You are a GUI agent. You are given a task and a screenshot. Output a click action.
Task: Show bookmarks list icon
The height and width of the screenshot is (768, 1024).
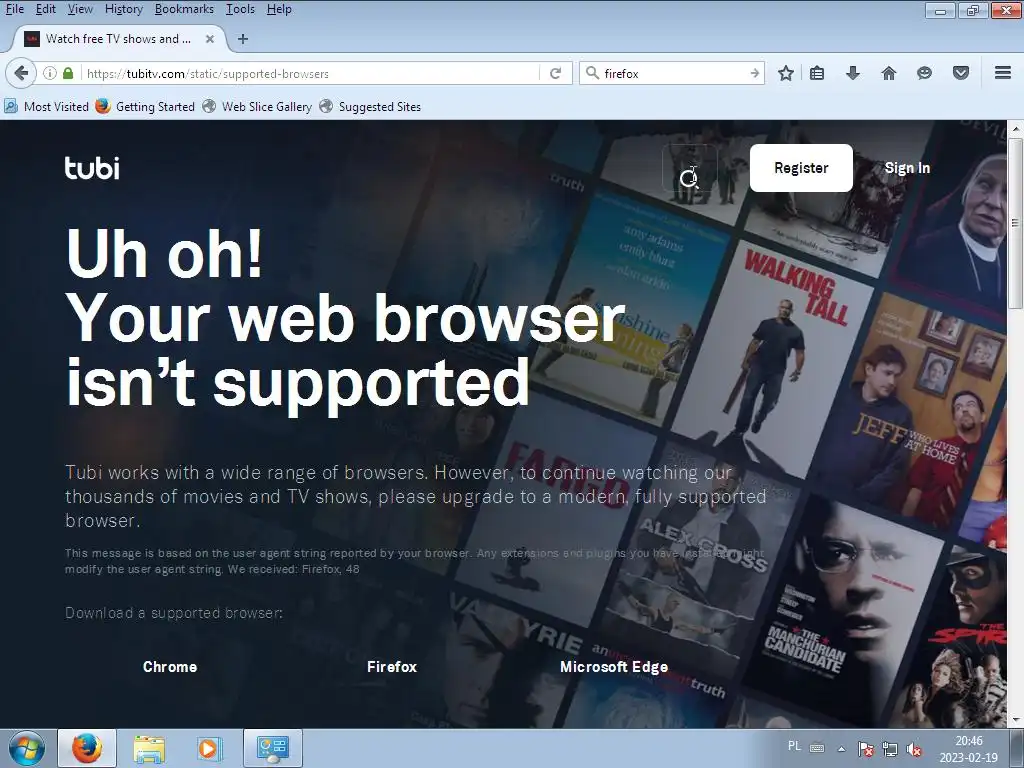(x=817, y=73)
